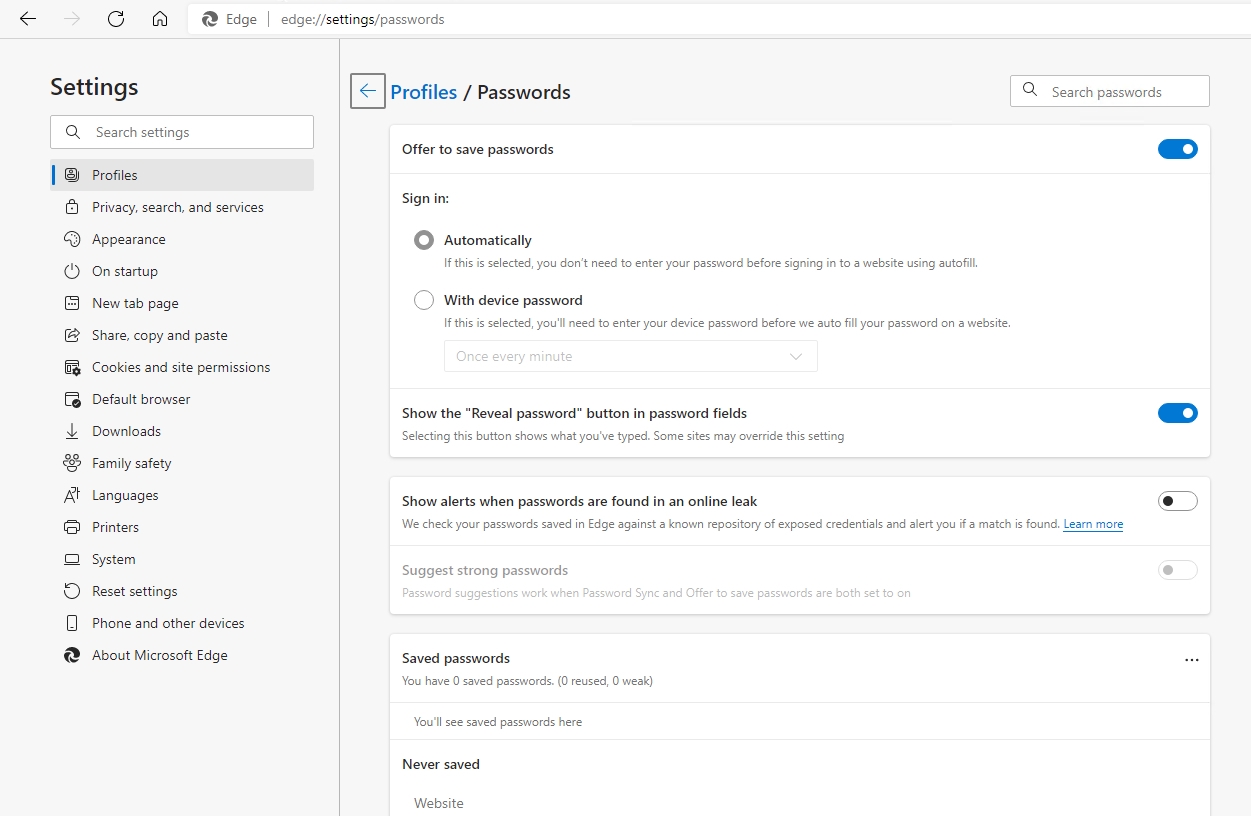This screenshot has width=1251, height=816.
Task: Select the Printers icon in the sidebar
Action: [x=70, y=527]
